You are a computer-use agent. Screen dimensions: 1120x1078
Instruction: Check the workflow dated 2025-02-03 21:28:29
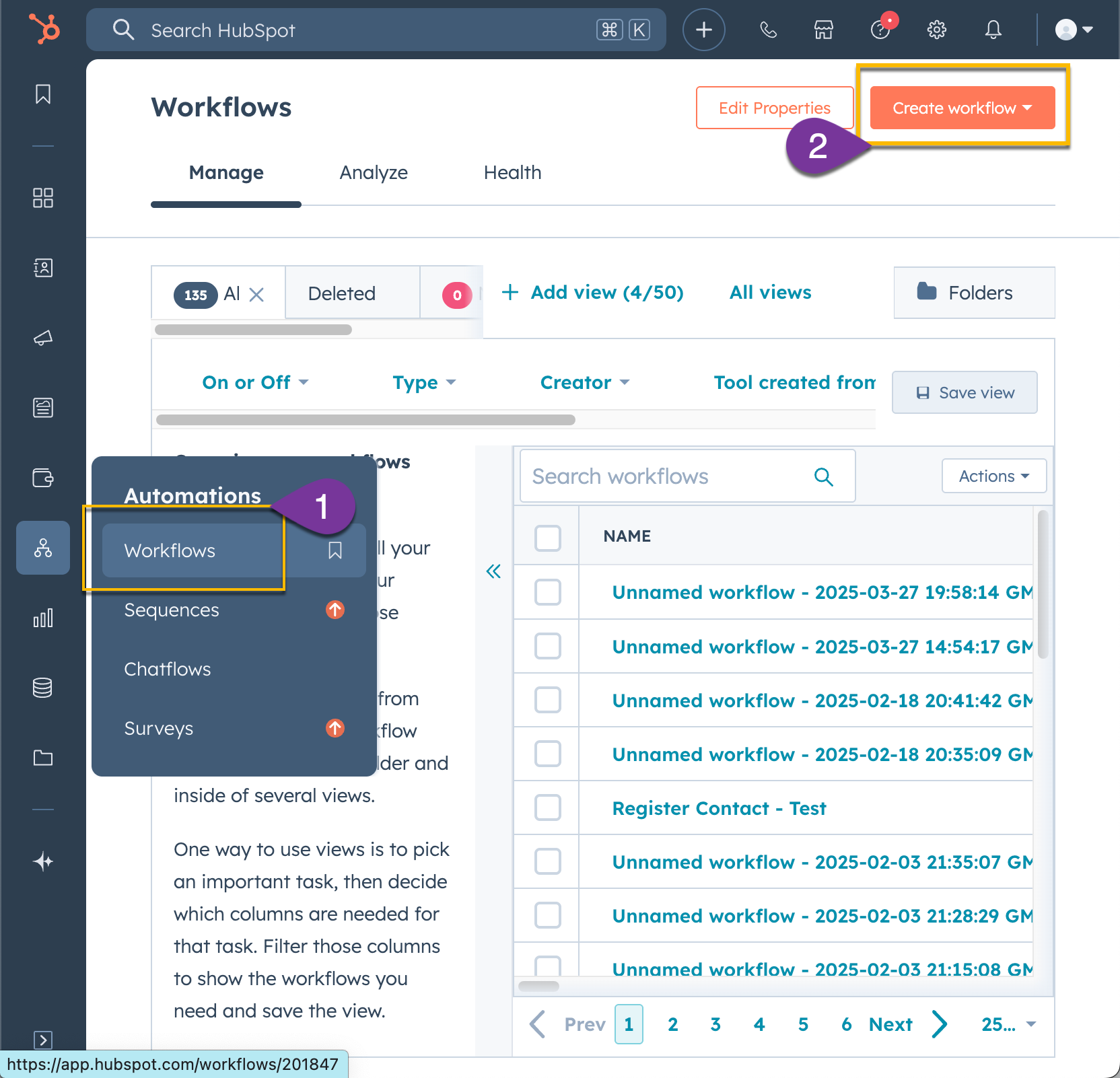click(548, 915)
